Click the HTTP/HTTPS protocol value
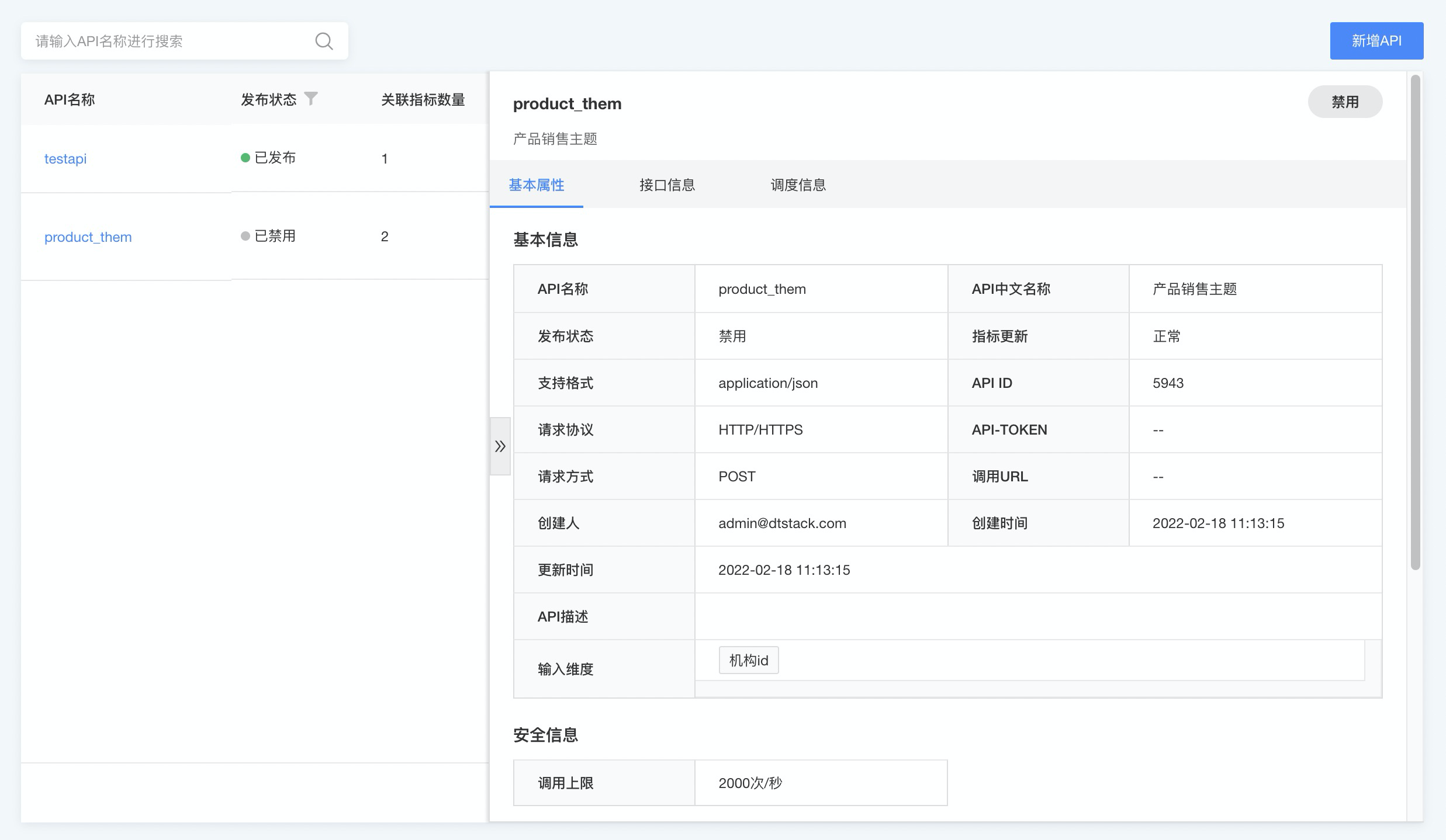The width and height of the screenshot is (1446, 840). tap(760, 429)
